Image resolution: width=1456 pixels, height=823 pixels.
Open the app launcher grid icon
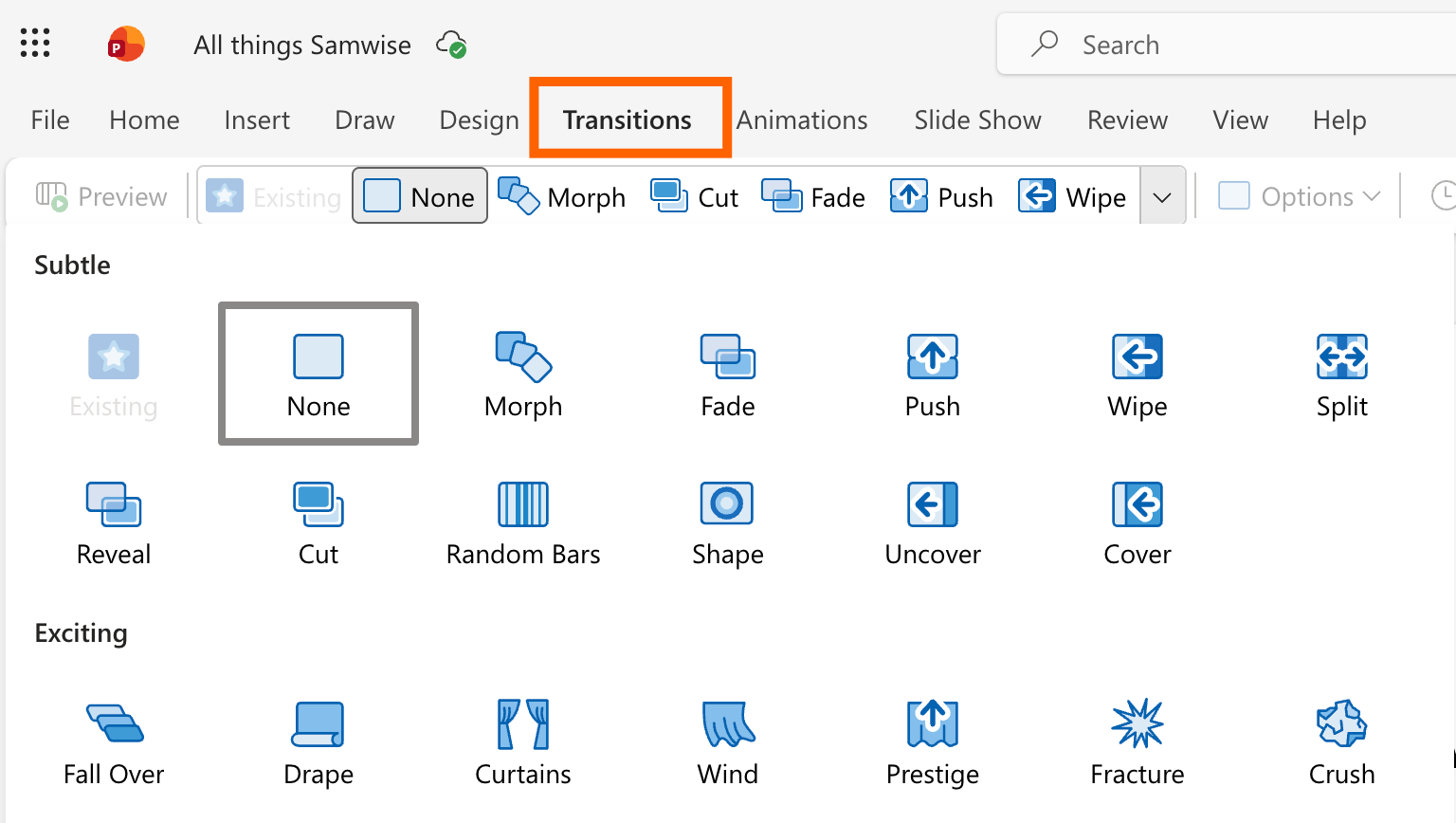pos(35,44)
